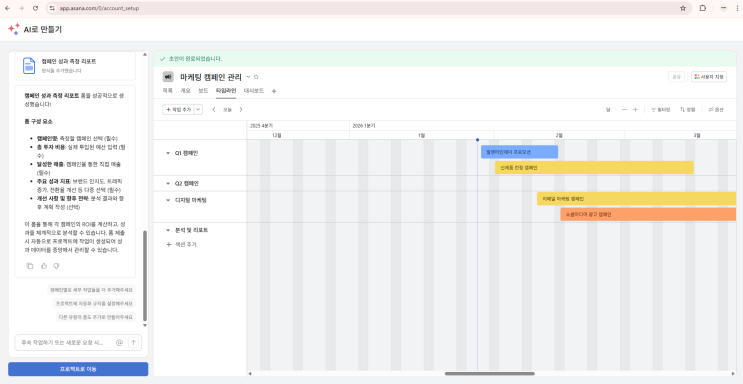Click the 사용자 지정 customize button

pos(709,77)
